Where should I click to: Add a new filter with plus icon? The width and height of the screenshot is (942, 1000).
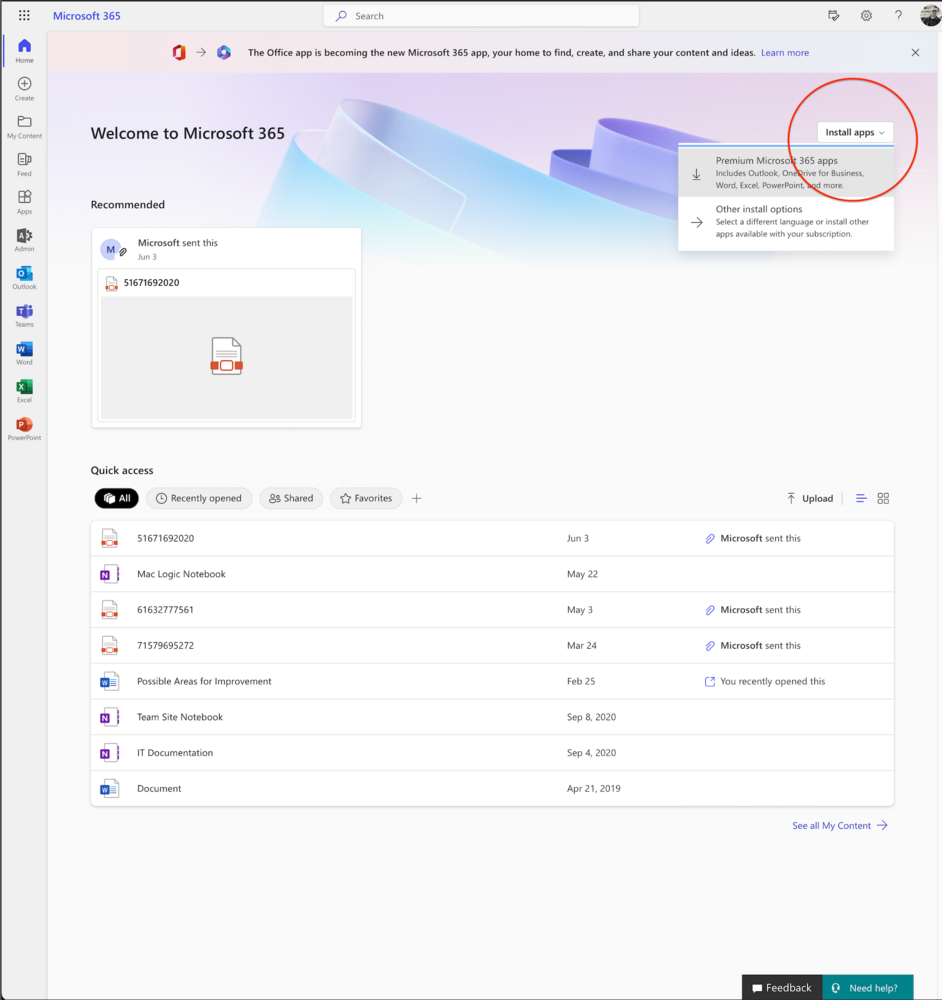tap(417, 498)
